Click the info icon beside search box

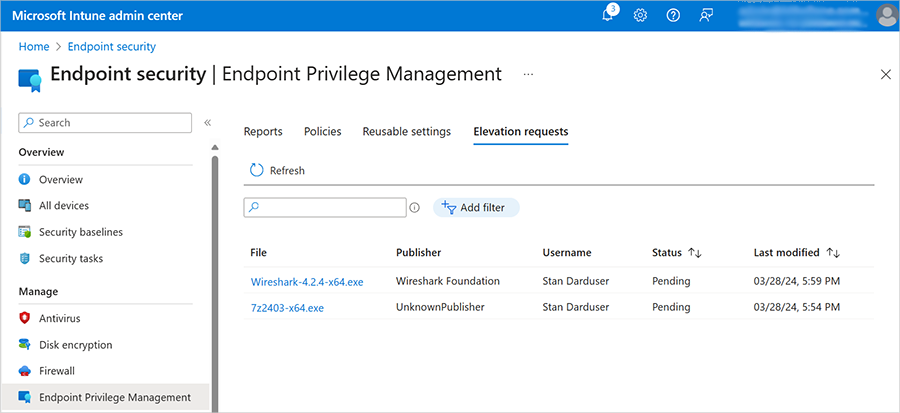tap(414, 208)
